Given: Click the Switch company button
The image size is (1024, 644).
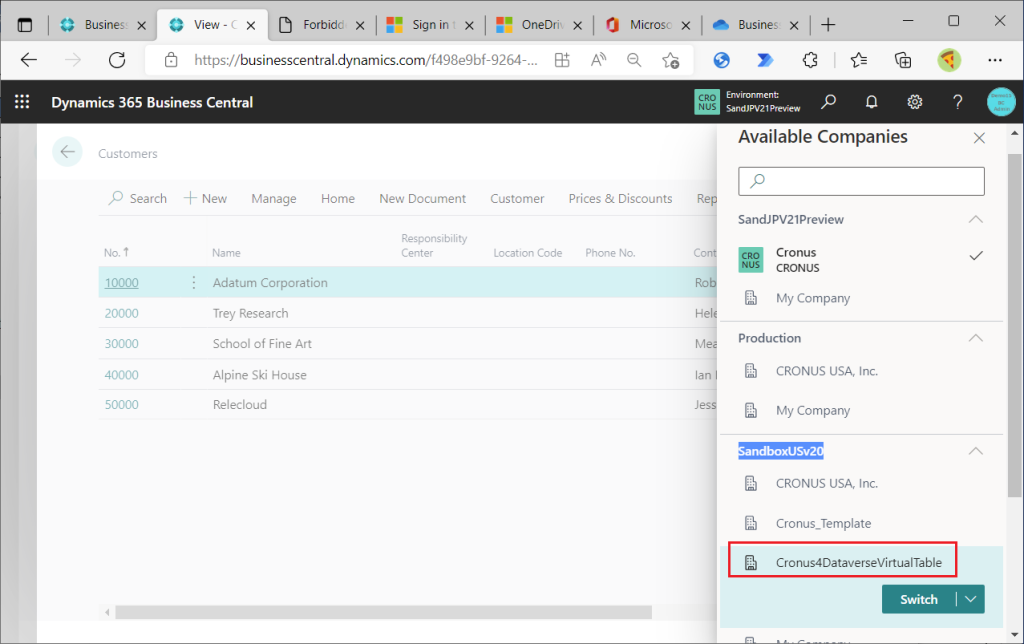Looking at the screenshot, I should [x=919, y=599].
